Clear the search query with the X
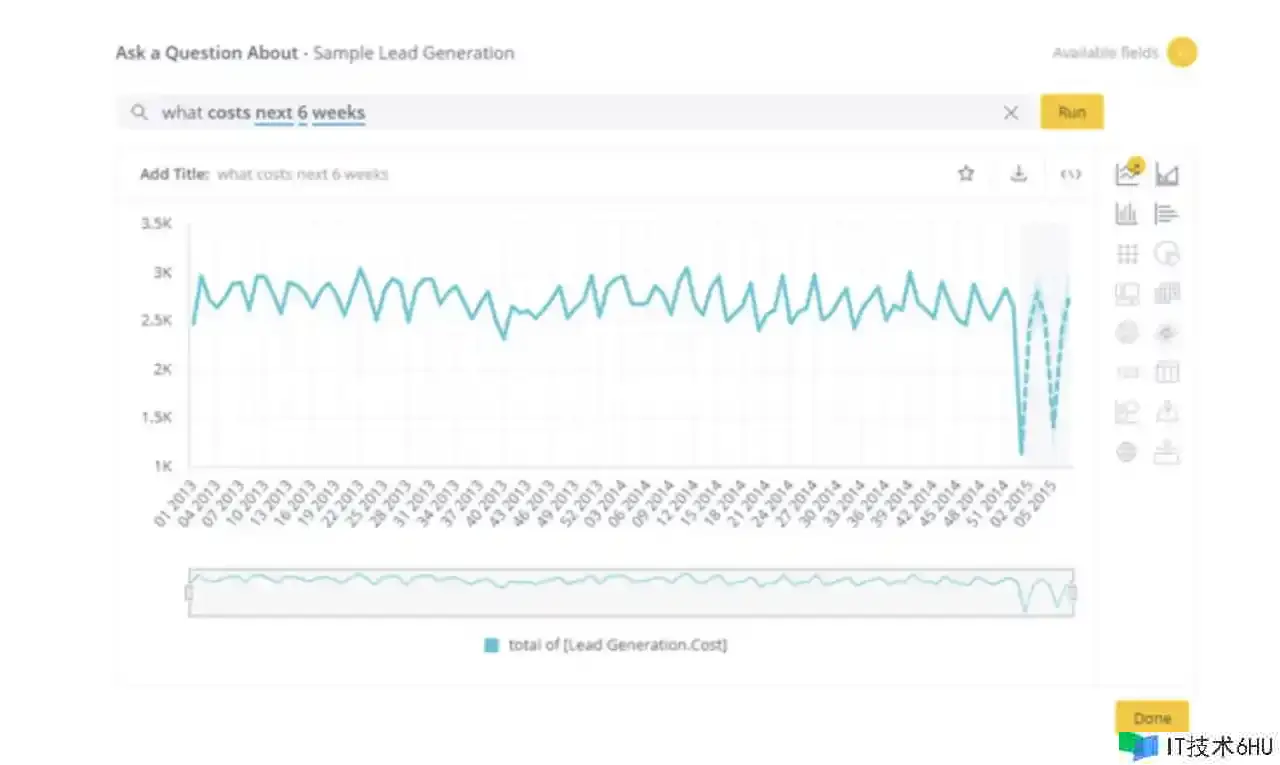The image size is (1280, 765). [1011, 113]
